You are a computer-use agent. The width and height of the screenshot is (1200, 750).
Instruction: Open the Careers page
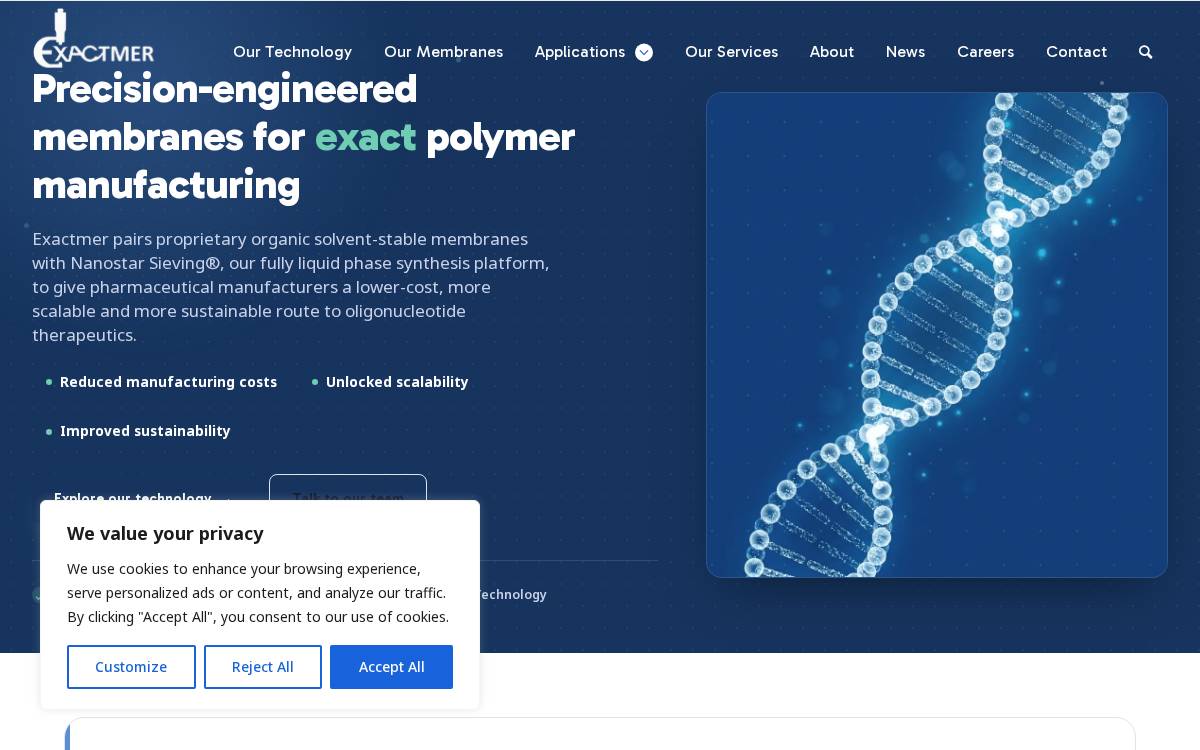tap(985, 52)
